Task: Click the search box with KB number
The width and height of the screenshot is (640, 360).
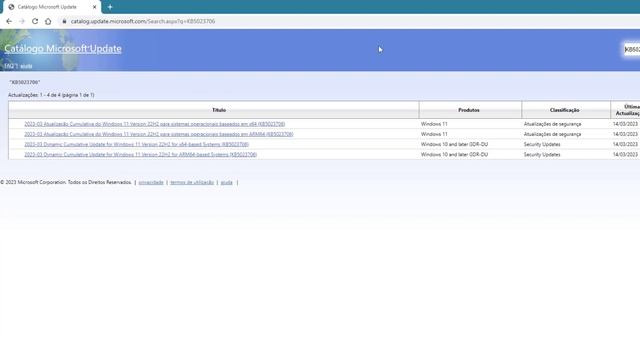Action: coord(631,49)
